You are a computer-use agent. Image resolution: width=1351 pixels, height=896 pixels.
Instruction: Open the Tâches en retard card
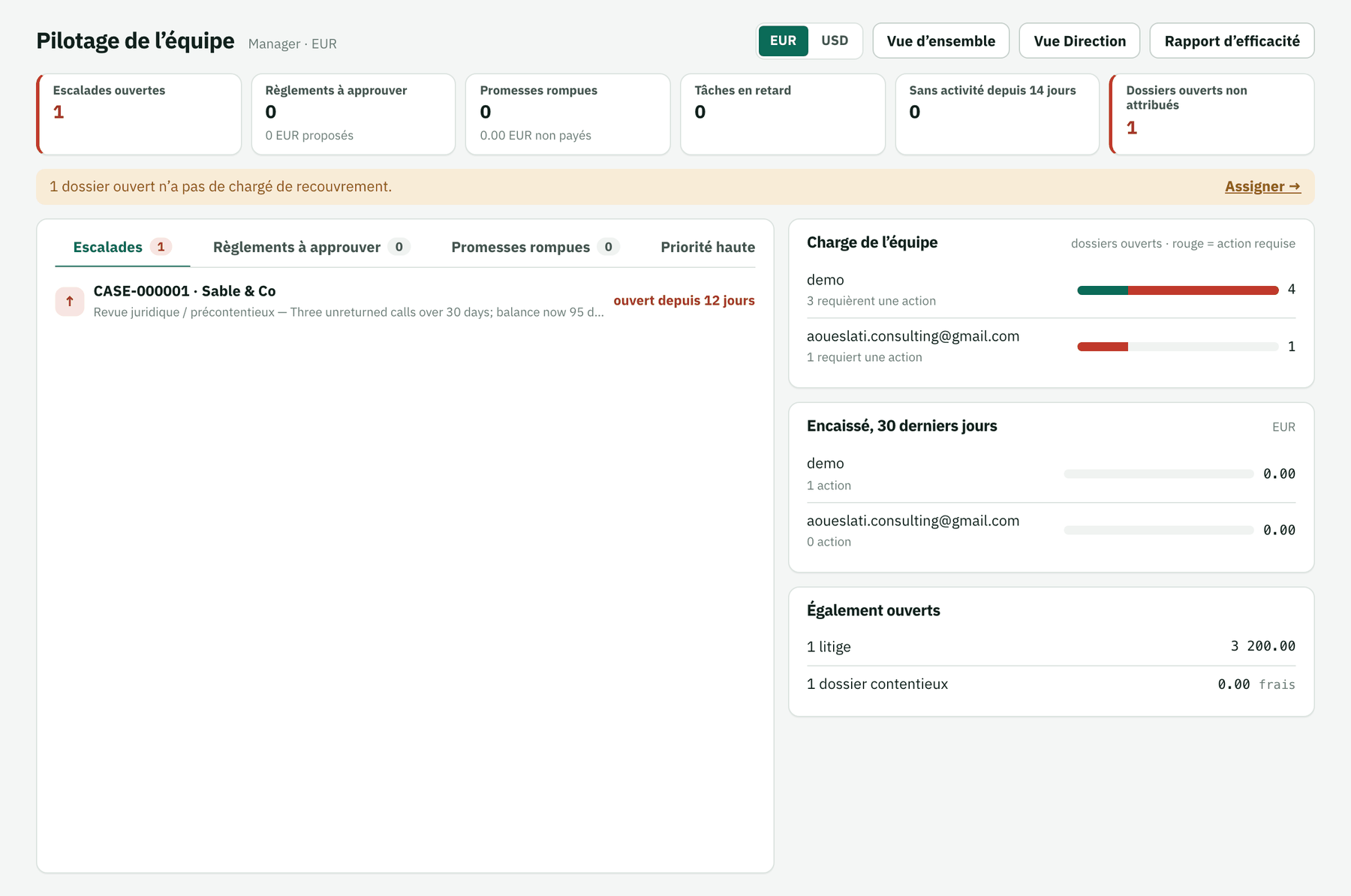pyautogui.click(x=783, y=114)
